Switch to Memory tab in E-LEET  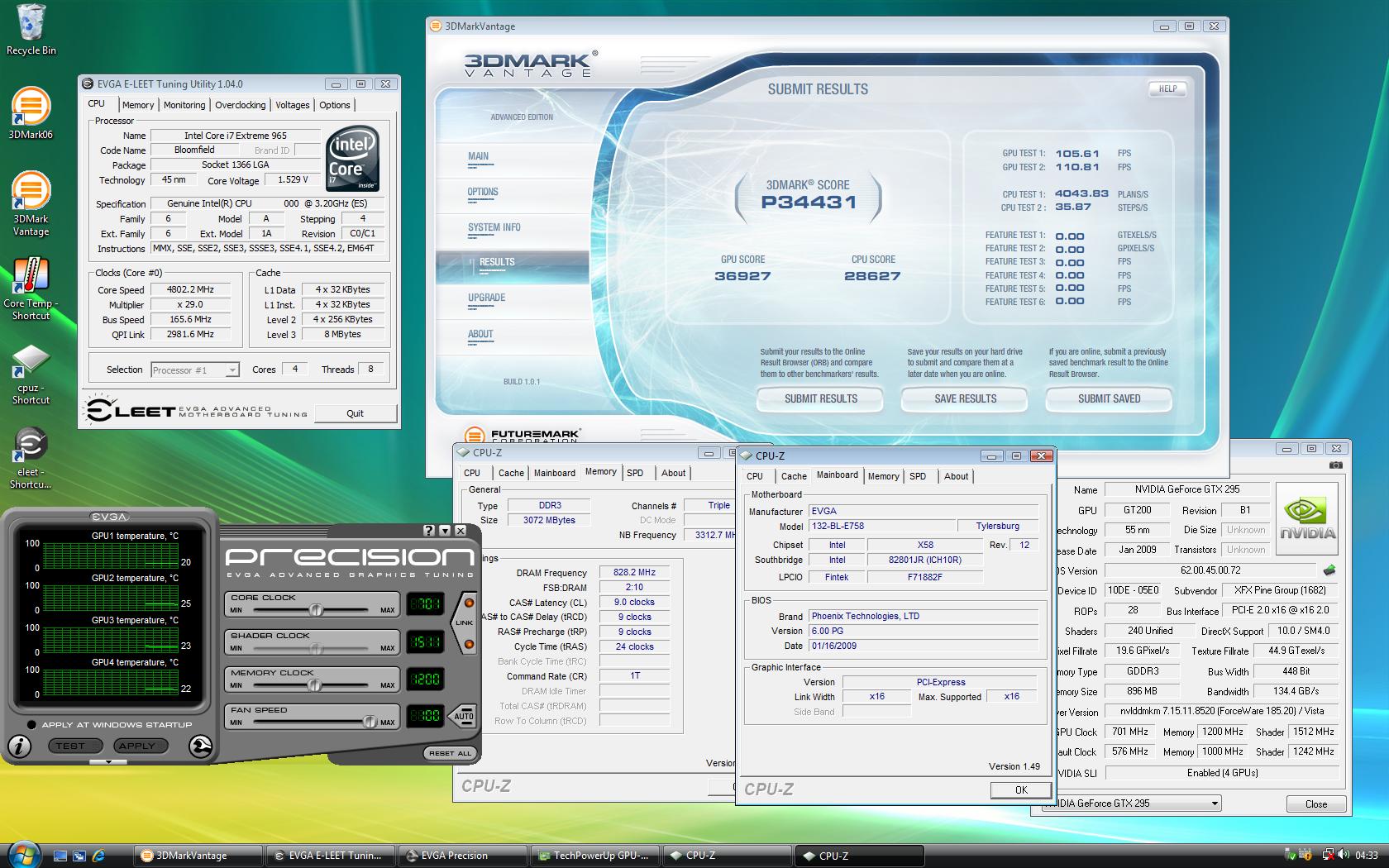click(138, 105)
